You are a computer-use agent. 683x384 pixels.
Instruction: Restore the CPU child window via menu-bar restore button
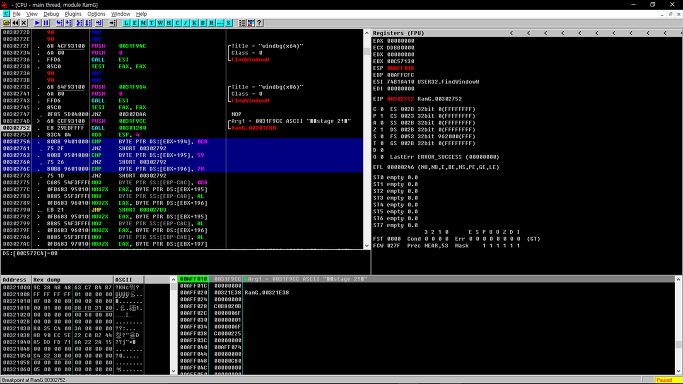(x=670, y=14)
